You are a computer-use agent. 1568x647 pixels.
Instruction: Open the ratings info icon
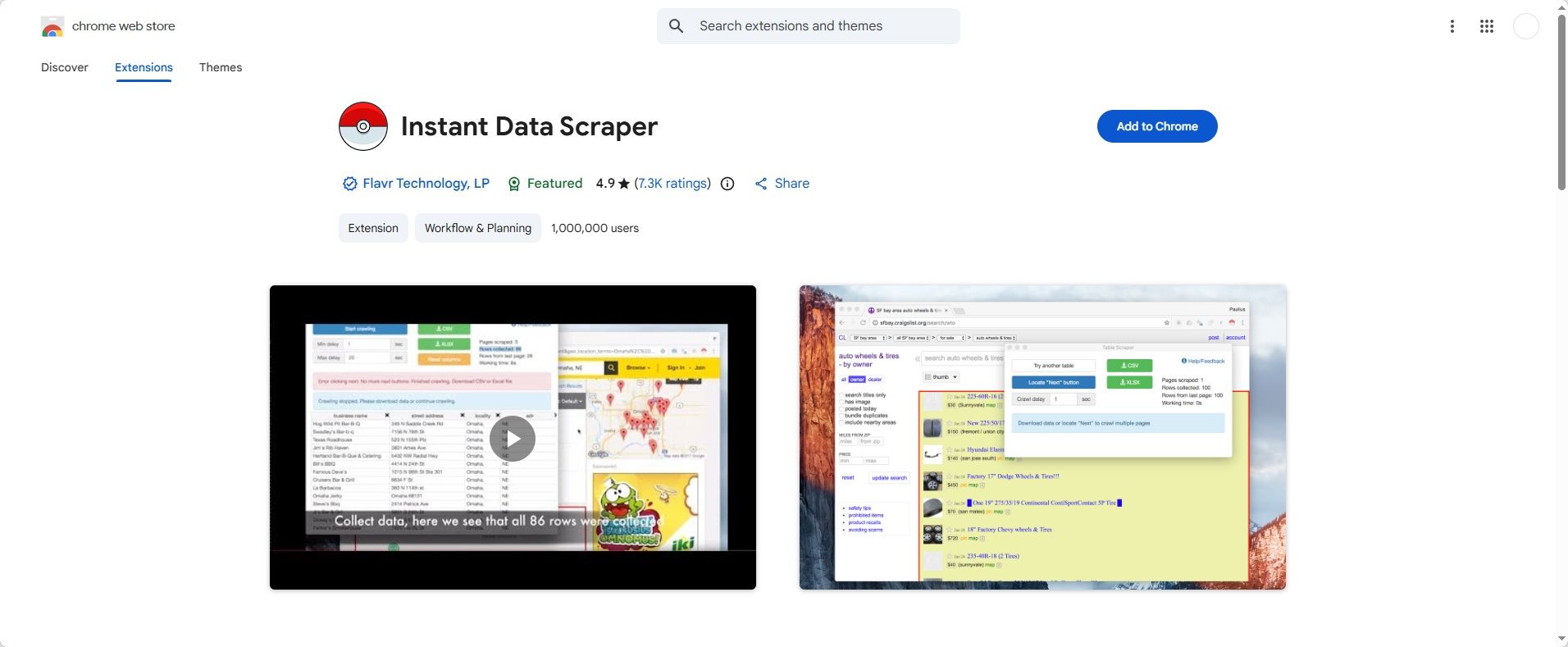(x=727, y=184)
